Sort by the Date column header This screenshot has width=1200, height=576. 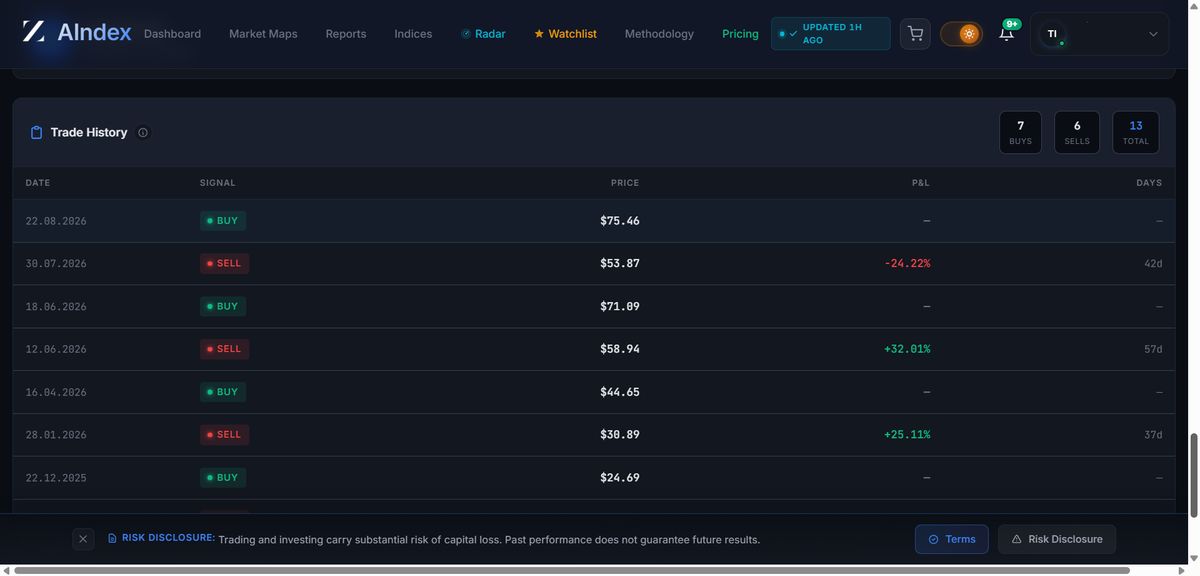click(x=38, y=183)
